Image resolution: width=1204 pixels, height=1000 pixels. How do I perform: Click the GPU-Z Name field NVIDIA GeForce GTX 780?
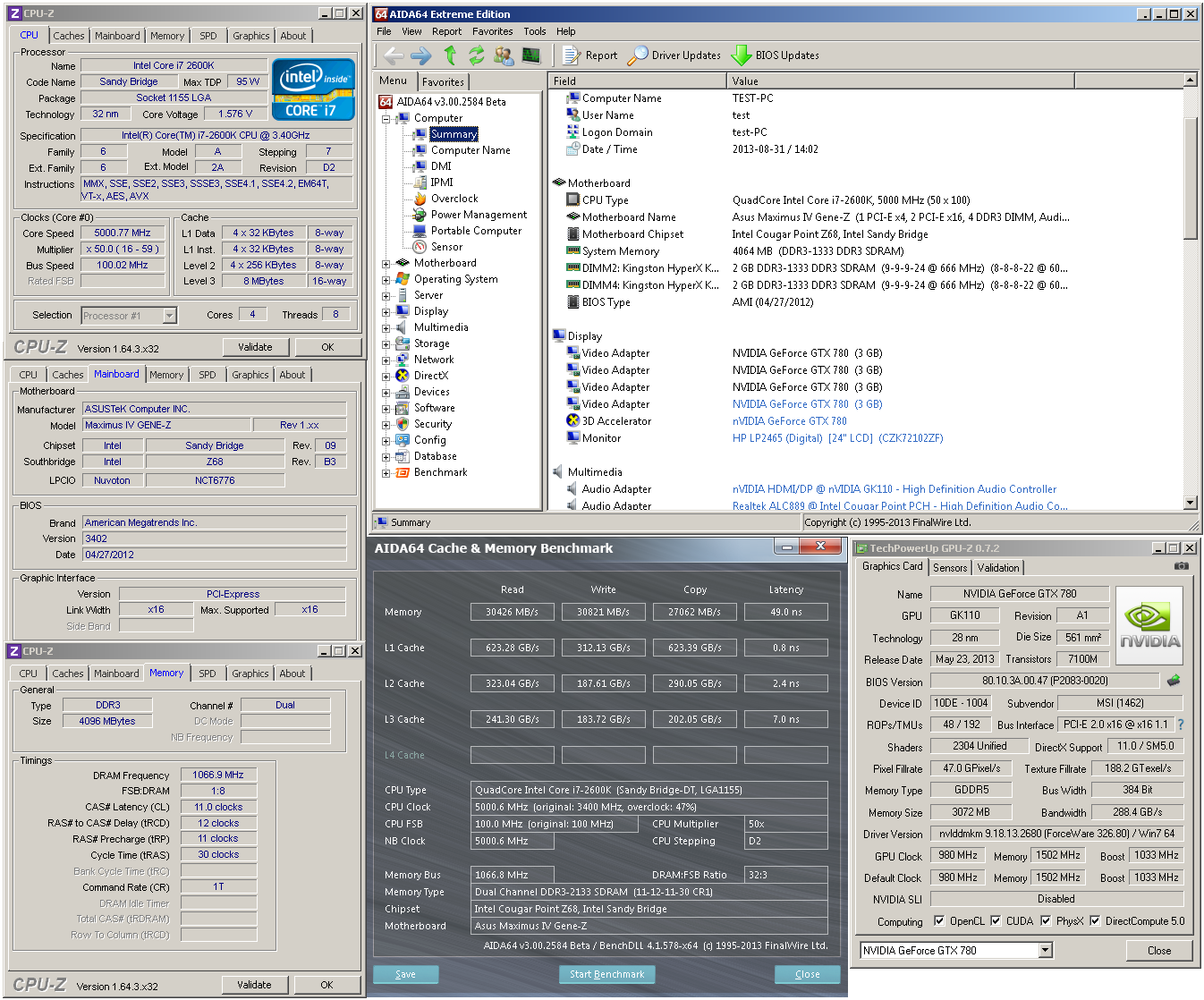click(x=1020, y=594)
